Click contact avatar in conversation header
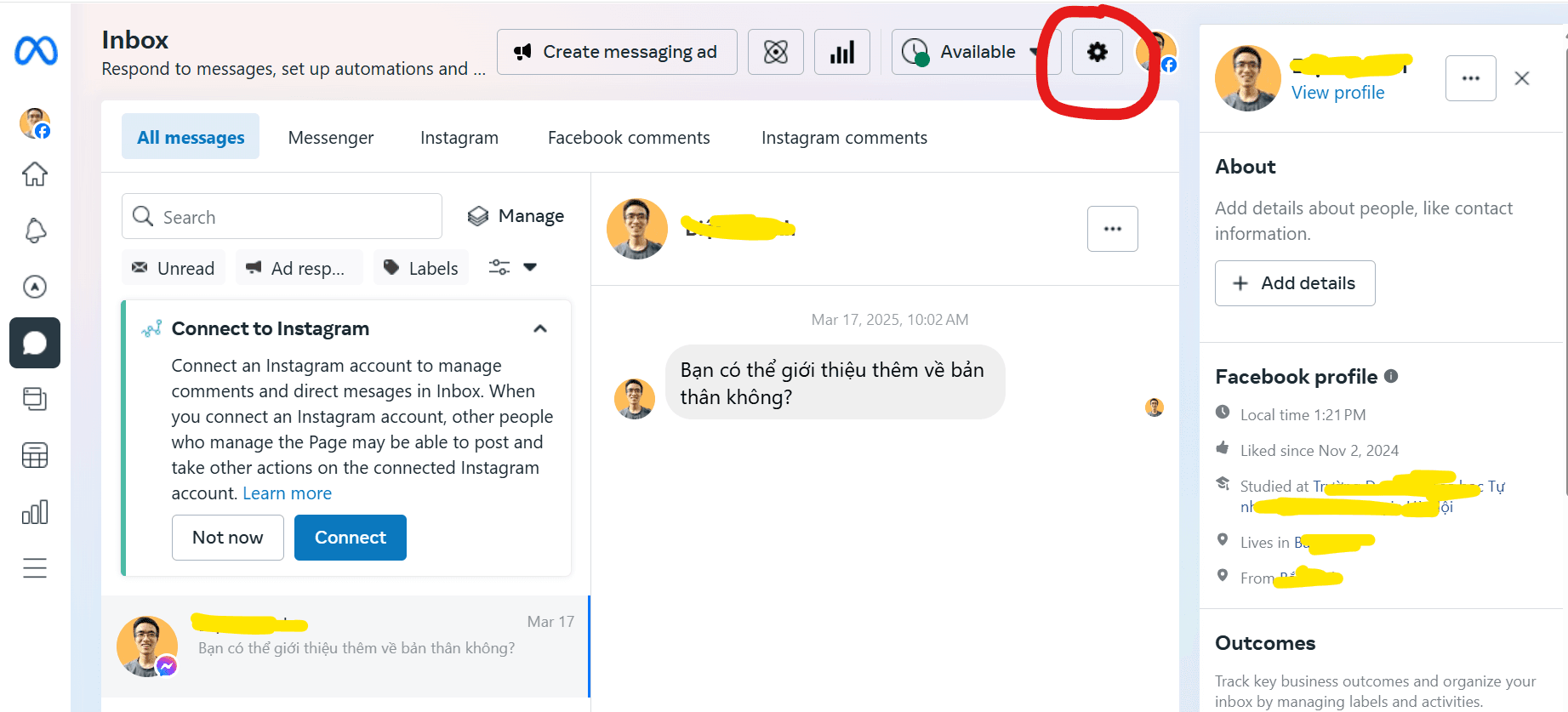Screen dimensions: 1568x712 tap(637, 229)
